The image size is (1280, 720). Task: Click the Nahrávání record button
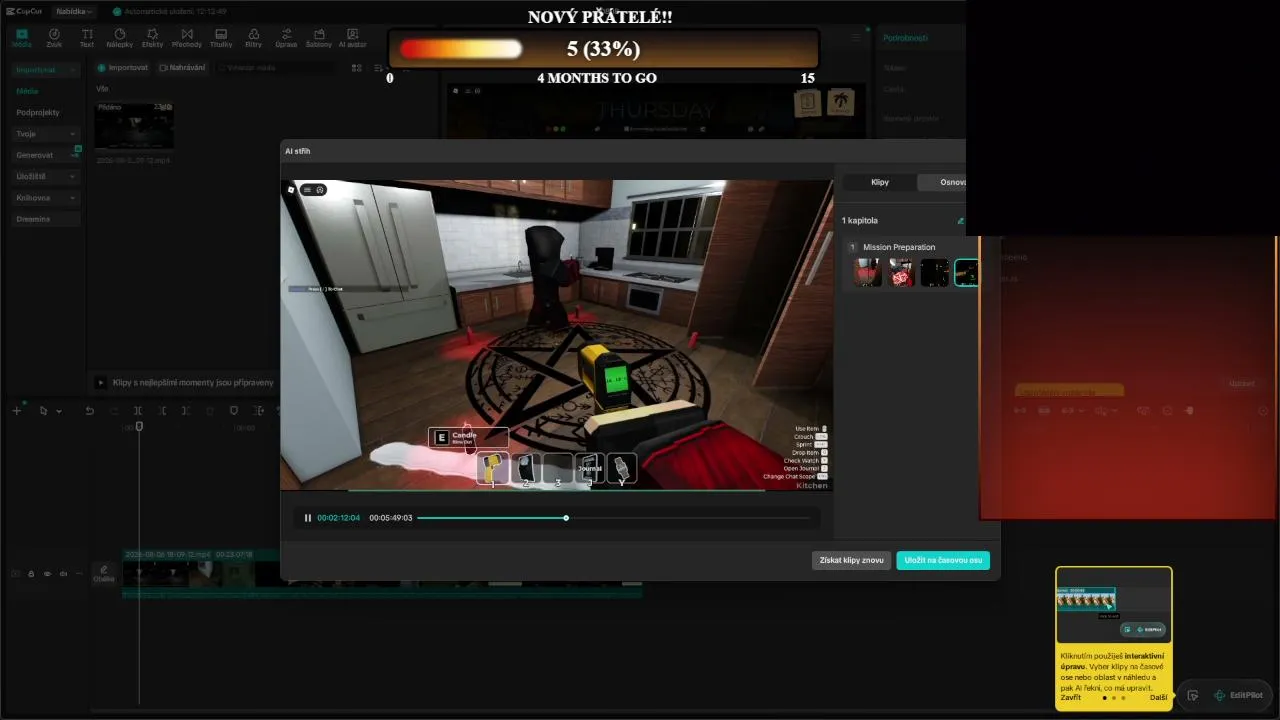tap(182, 68)
